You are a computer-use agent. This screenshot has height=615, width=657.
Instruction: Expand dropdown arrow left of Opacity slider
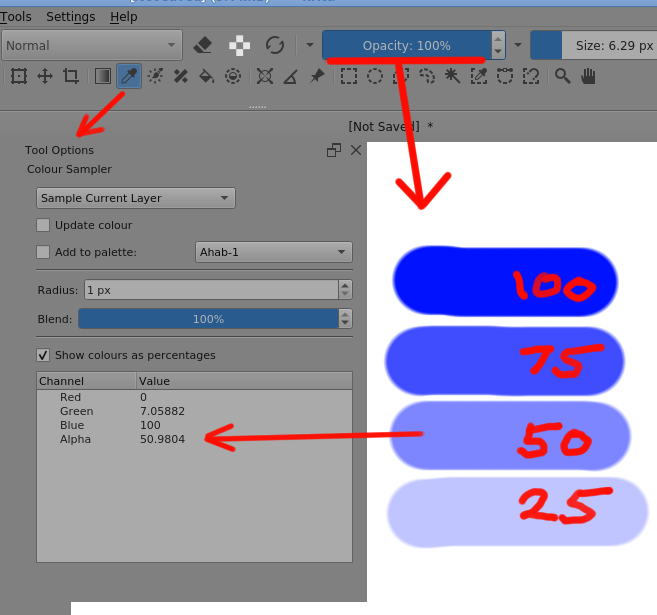click(310, 45)
